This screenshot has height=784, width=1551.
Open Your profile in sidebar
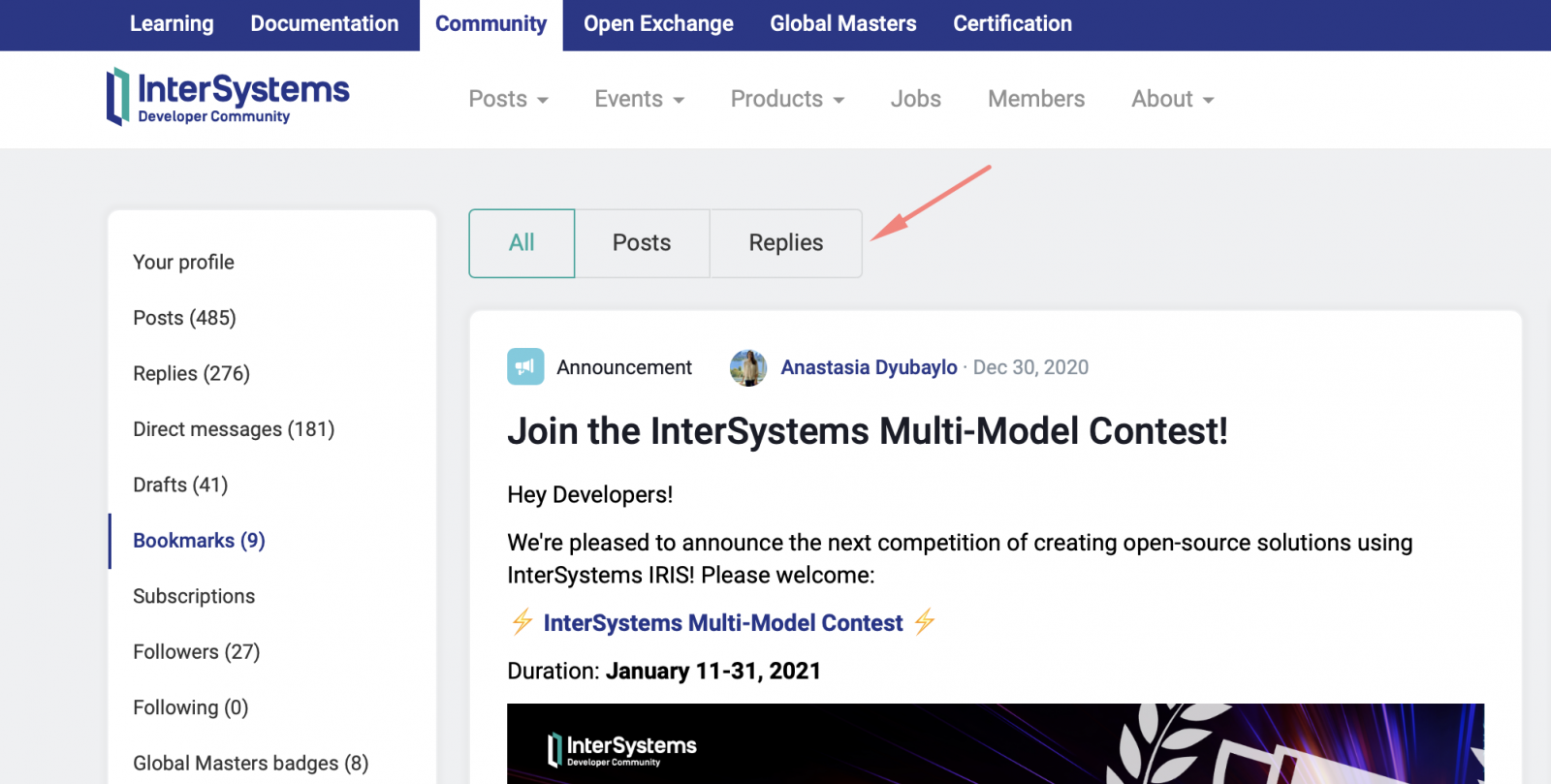(x=184, y=263)
